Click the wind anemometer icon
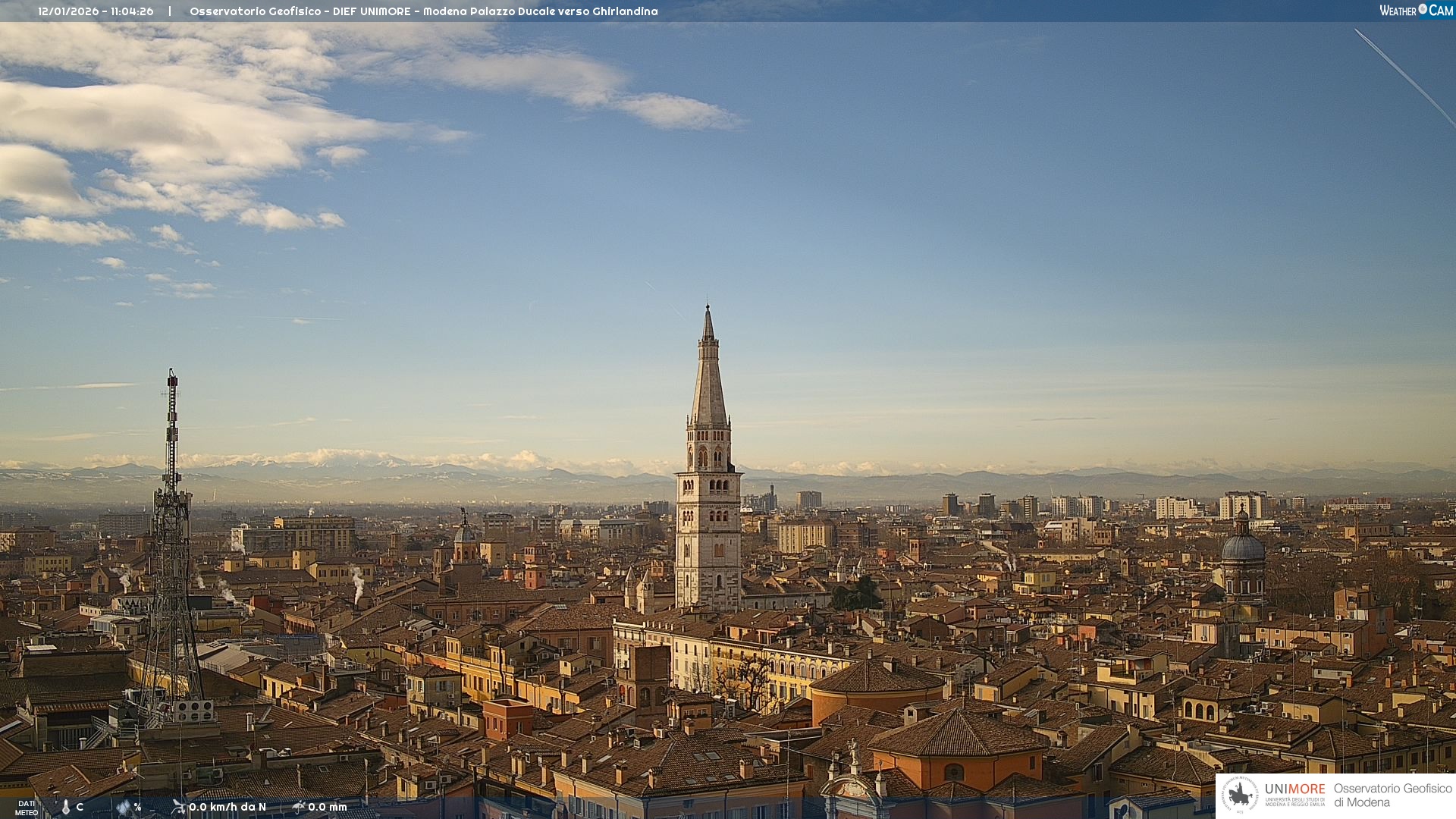The image size is (1456, 819). coord(178,807)
